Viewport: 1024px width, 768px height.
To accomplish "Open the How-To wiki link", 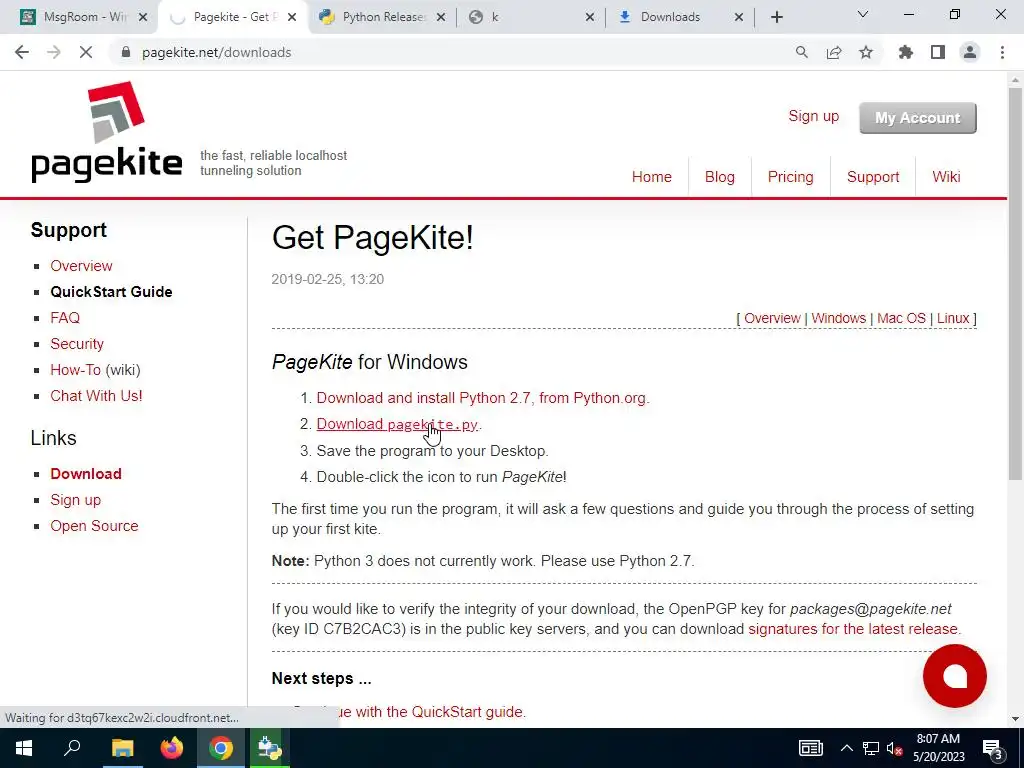I will (75, 370).
